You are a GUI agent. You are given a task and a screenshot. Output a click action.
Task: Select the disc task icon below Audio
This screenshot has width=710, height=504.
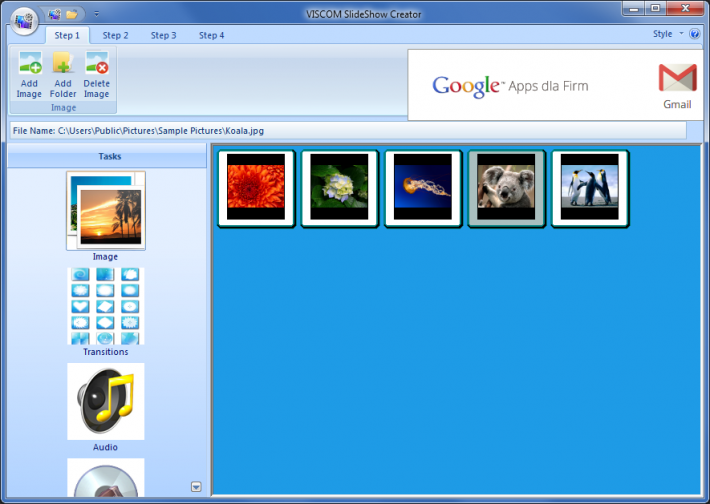pyautogui.click(x=106, y=477)
